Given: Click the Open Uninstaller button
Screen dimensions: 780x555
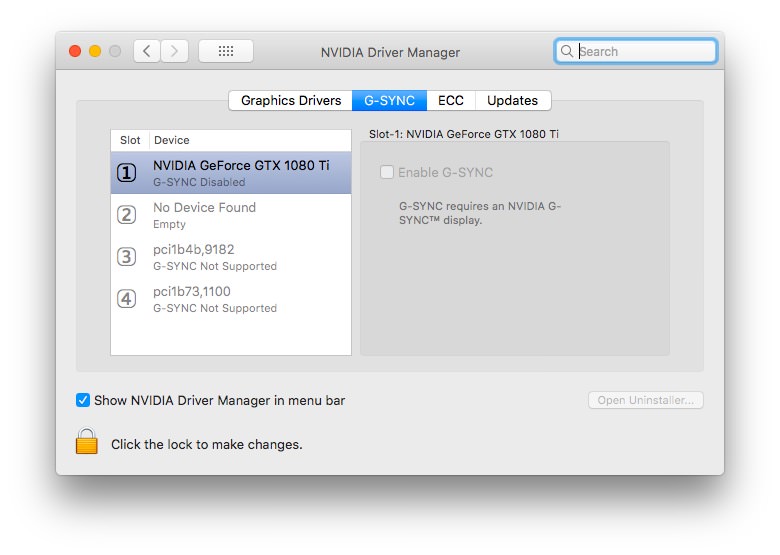Looking at the screenshot, I should click(646, 400).
